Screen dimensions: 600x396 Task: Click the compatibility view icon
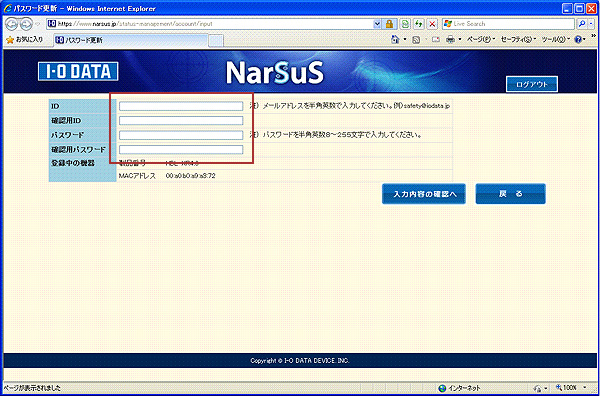404,24
